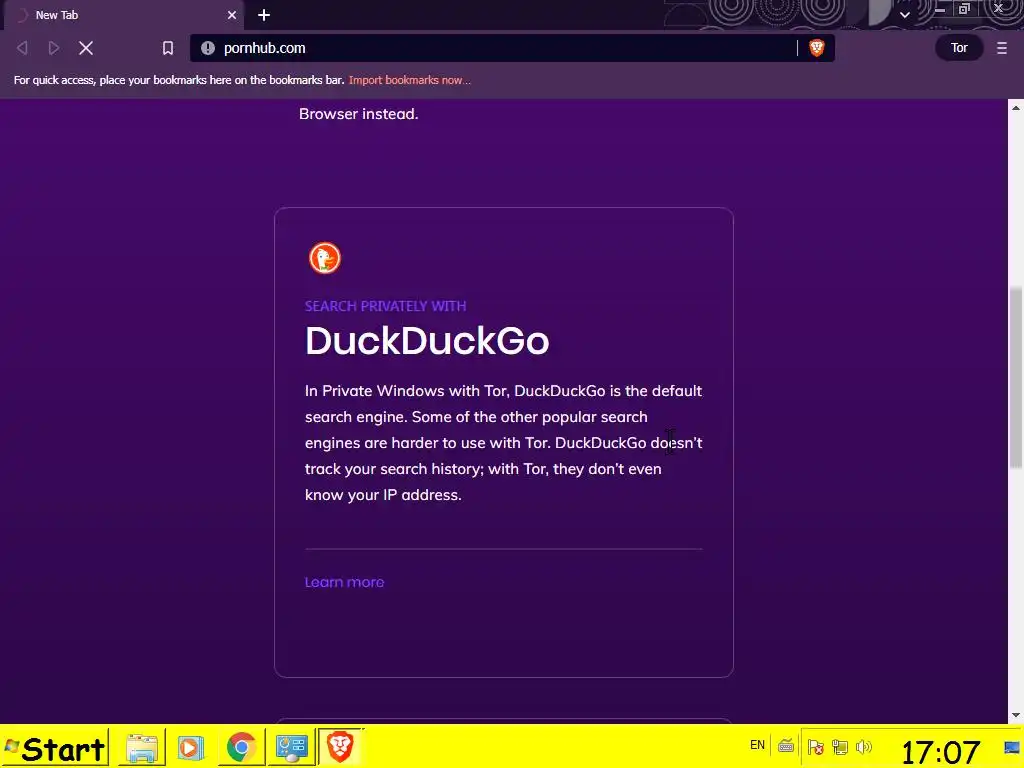Open Google Chrome from taskbar
Screen dimensions: 1024x768
point(241,748)
